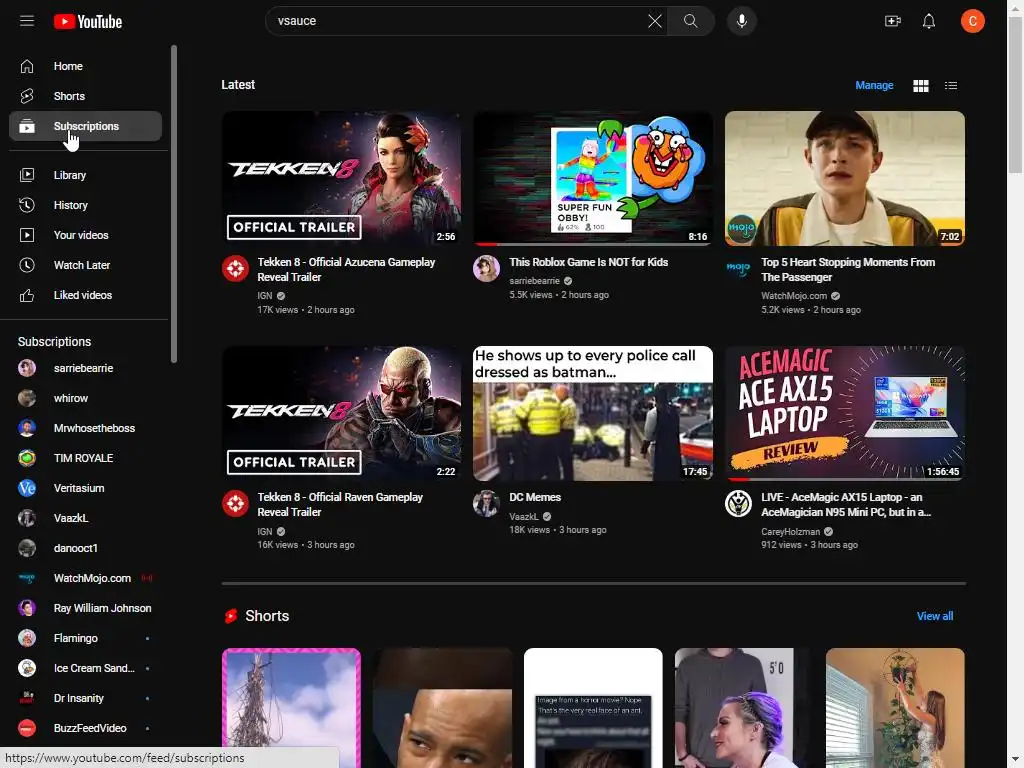The height and width of the screenshot is (768, 1024).
Task: Open the account avatar menu
Action: [x=972, y=21]
